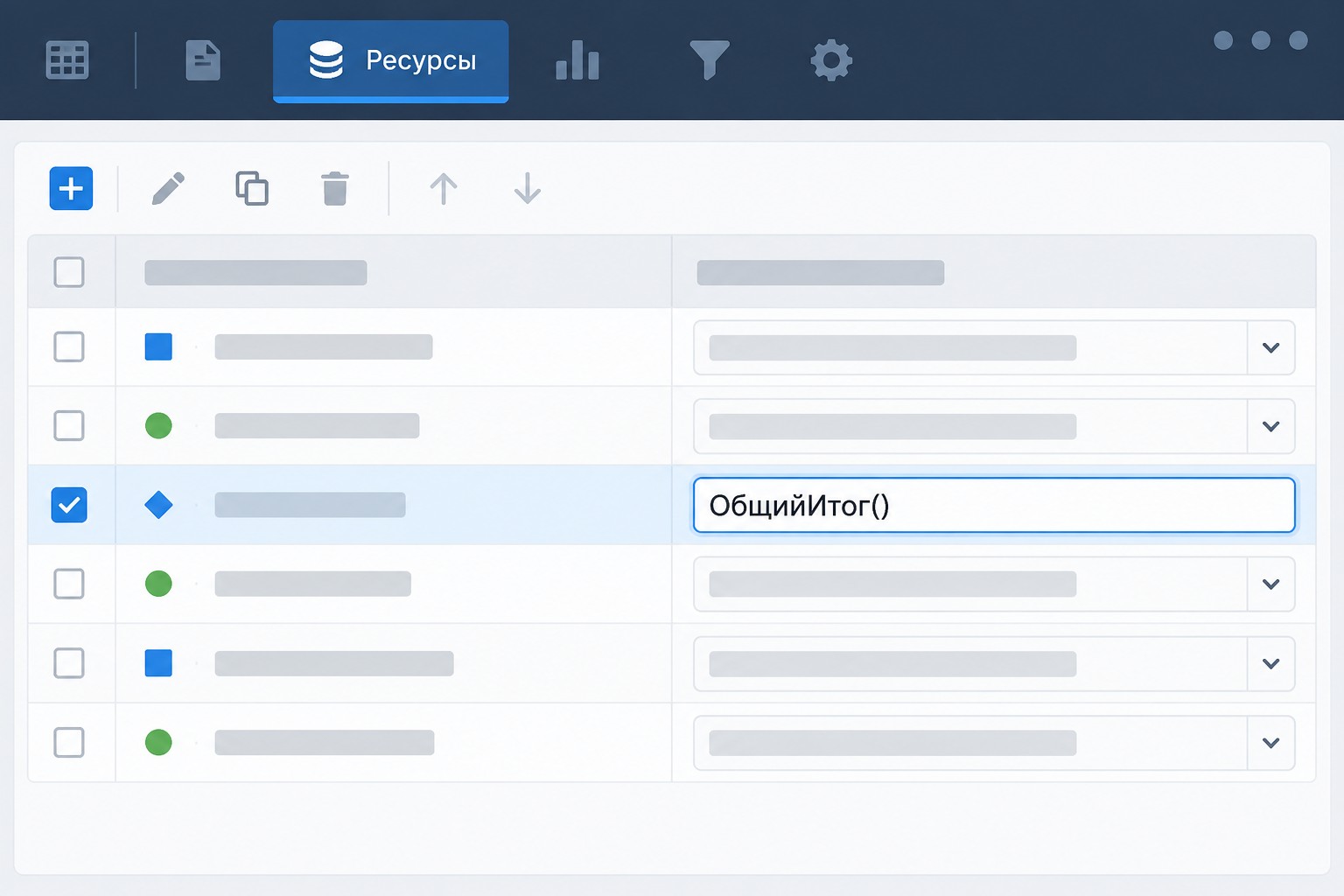Click the blue square icon in the first row
1344x896 pixels.
(158, 346)
